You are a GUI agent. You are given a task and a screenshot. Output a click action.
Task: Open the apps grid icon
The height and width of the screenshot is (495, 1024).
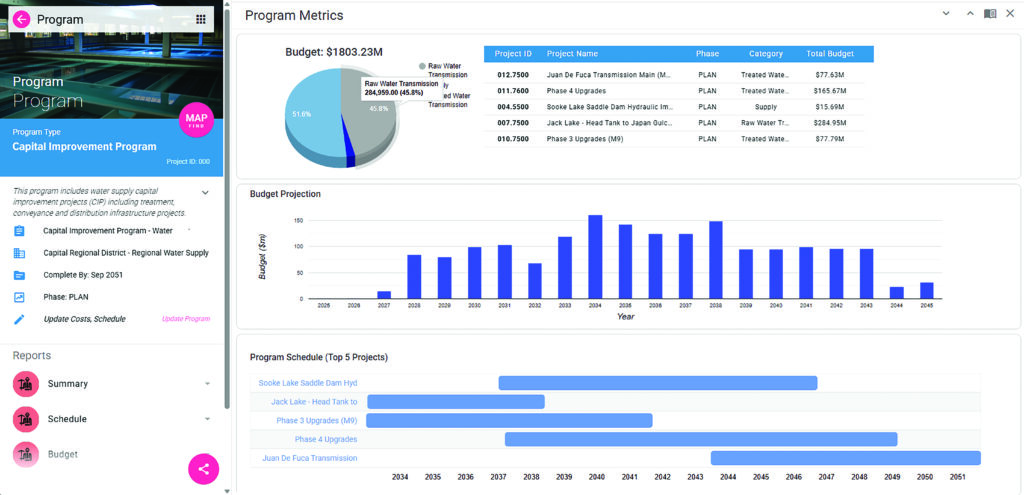coord(200,20)
